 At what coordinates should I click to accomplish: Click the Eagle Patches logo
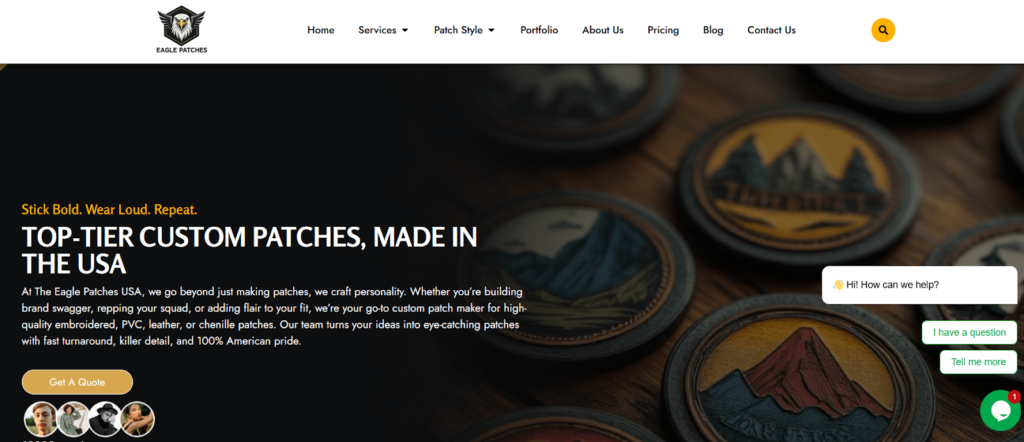point(182,30)
